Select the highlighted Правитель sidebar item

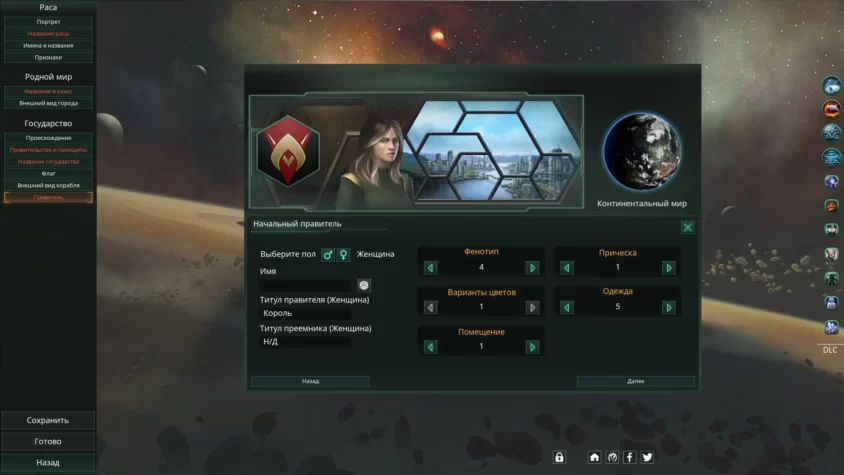click(48, 197)
